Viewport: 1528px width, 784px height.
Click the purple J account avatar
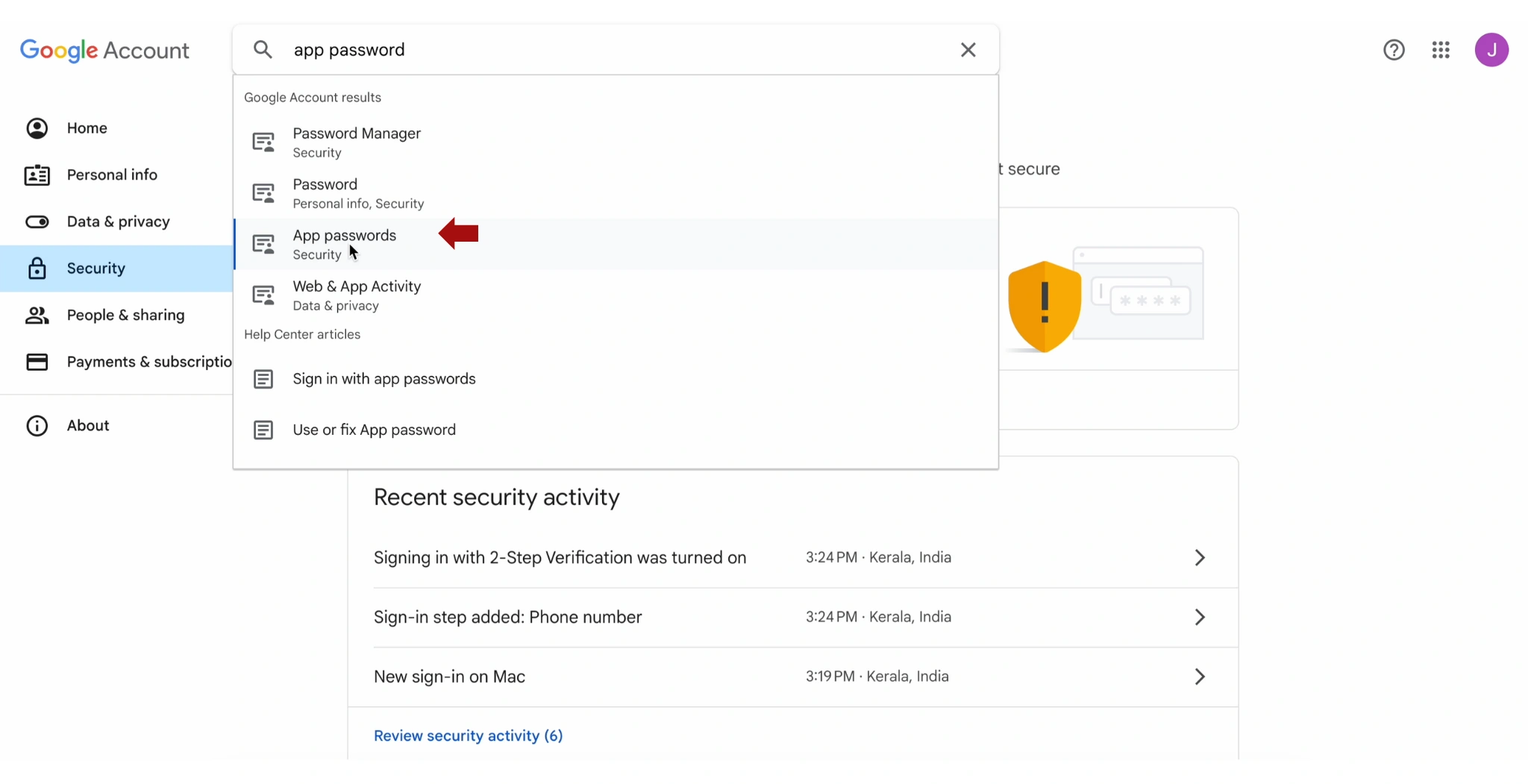1491,50
